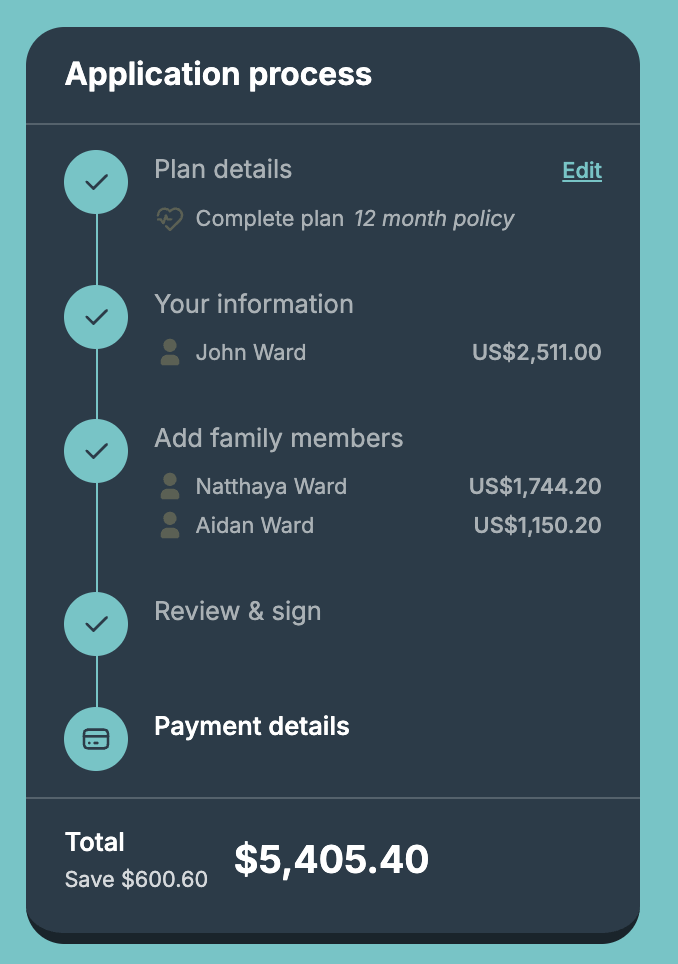Viewport: 678px width, 964px height.
Task: Click the John Ward name entry
Action: 251,352
